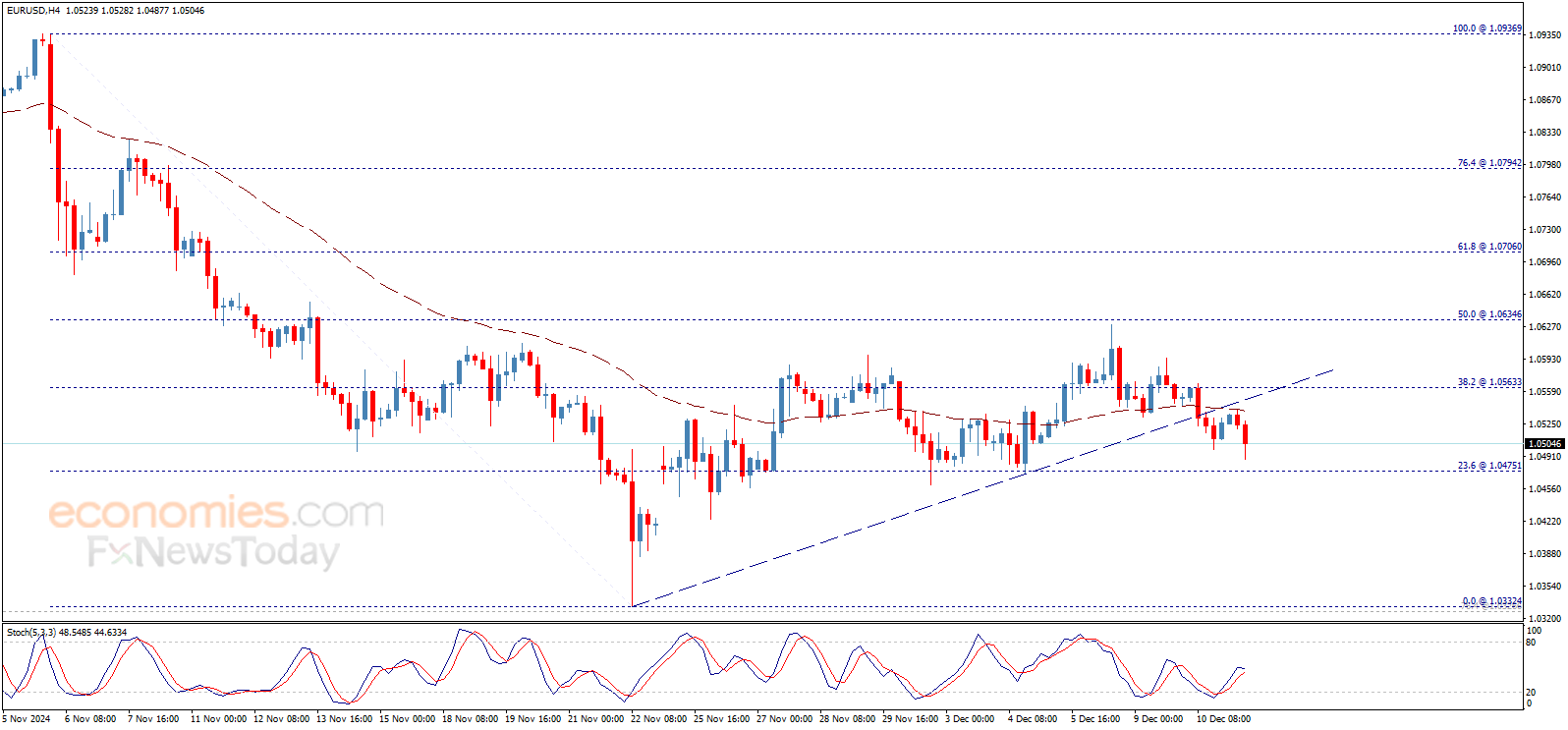Click price axis value 1.03540
The width and height of the screenshot is (1568, 730).
pos(1545,587)
